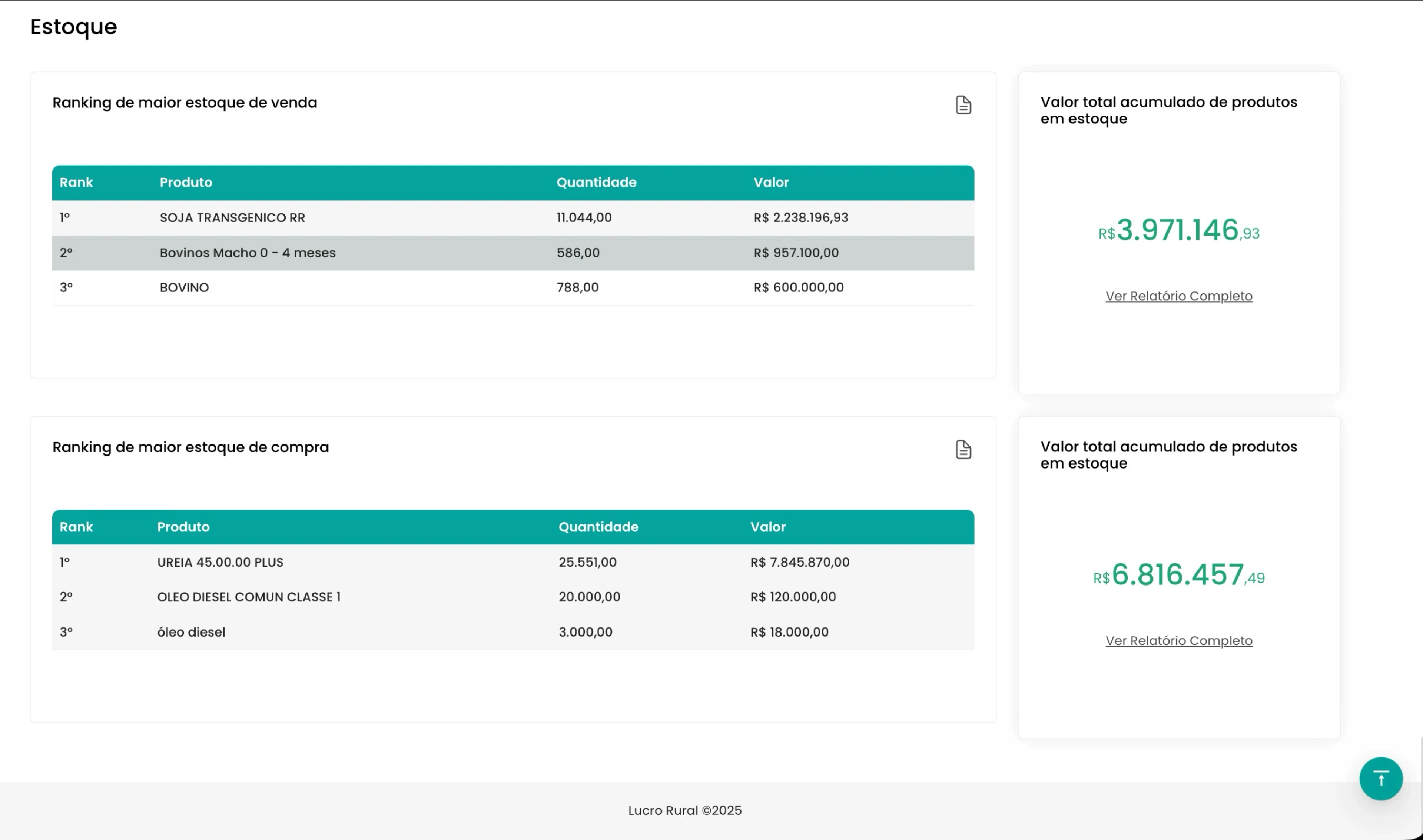Click the R$6.816.457,49 total amount
Screen dimensions: 1423x840
click(1178, 575)
